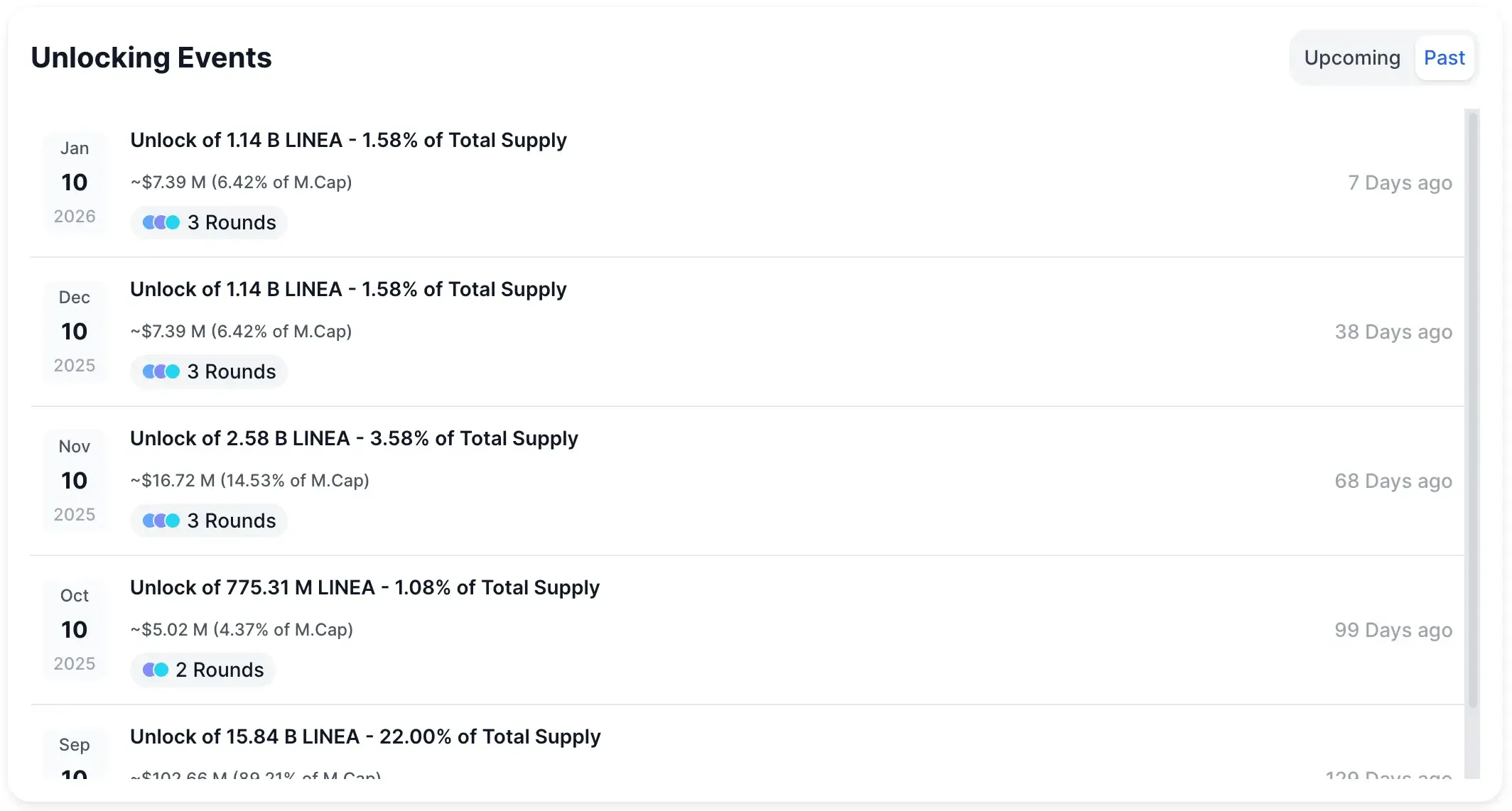Click rounds dots icon for Dec 10 unlock
The height and width of the screenshot is (811, 1512).
tap(161, 371)
